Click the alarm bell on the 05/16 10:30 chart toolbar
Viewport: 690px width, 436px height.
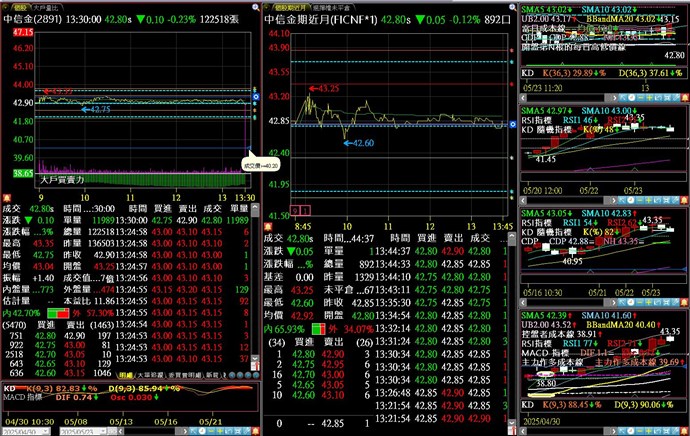pyautogui.click(x=685, y=302)
